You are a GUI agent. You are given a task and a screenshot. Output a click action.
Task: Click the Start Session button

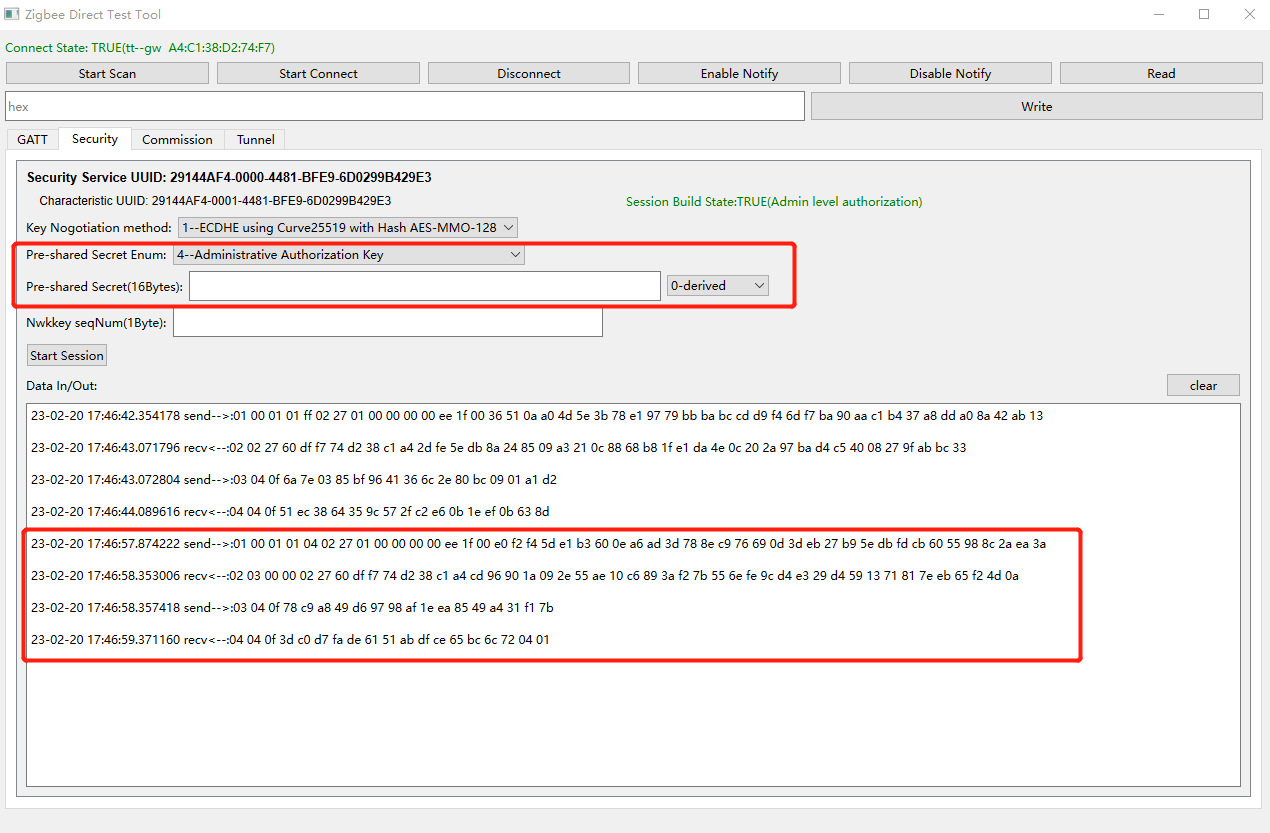click(67, 355)
